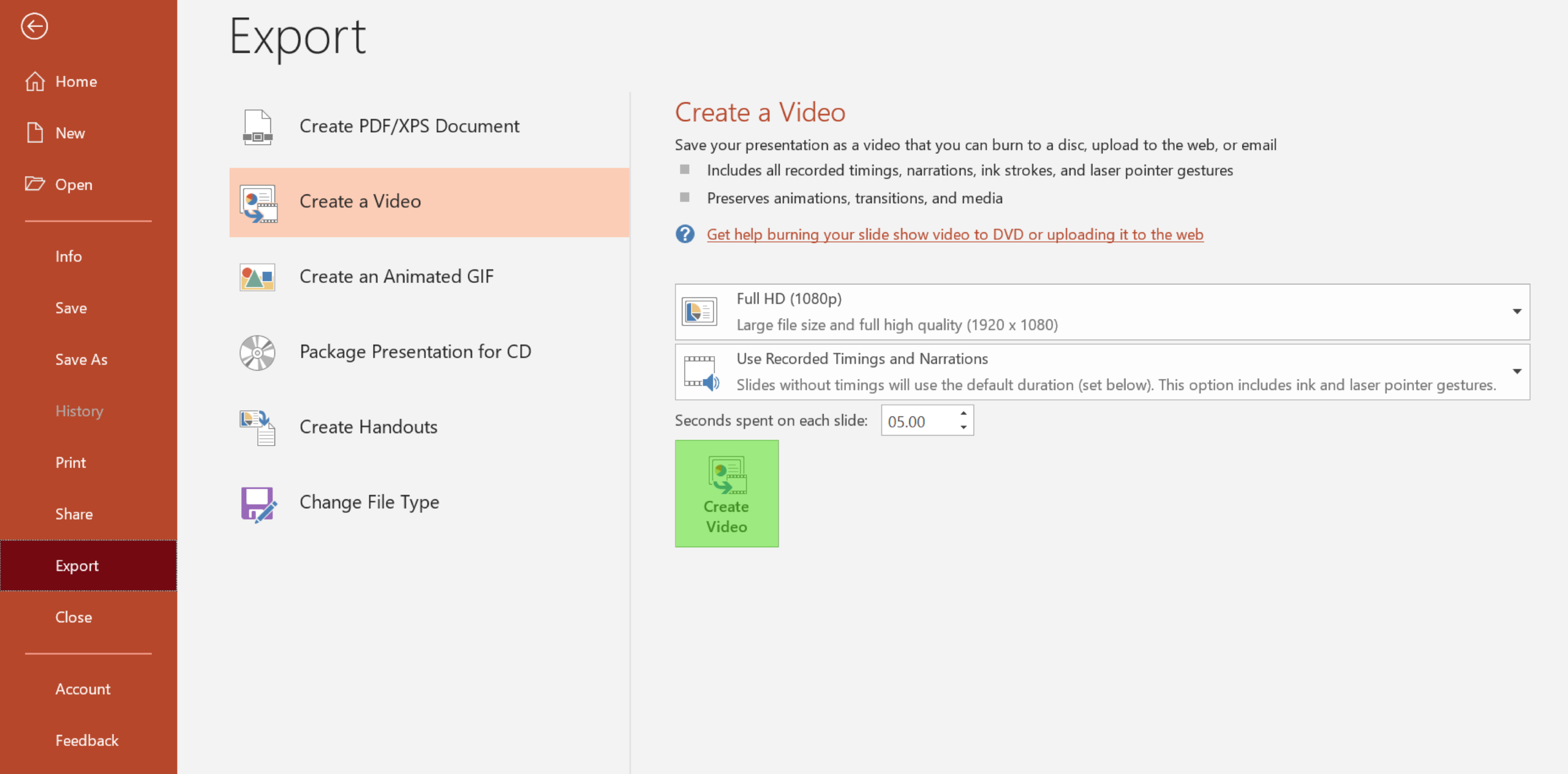Switch to the Print menu item

70,462
